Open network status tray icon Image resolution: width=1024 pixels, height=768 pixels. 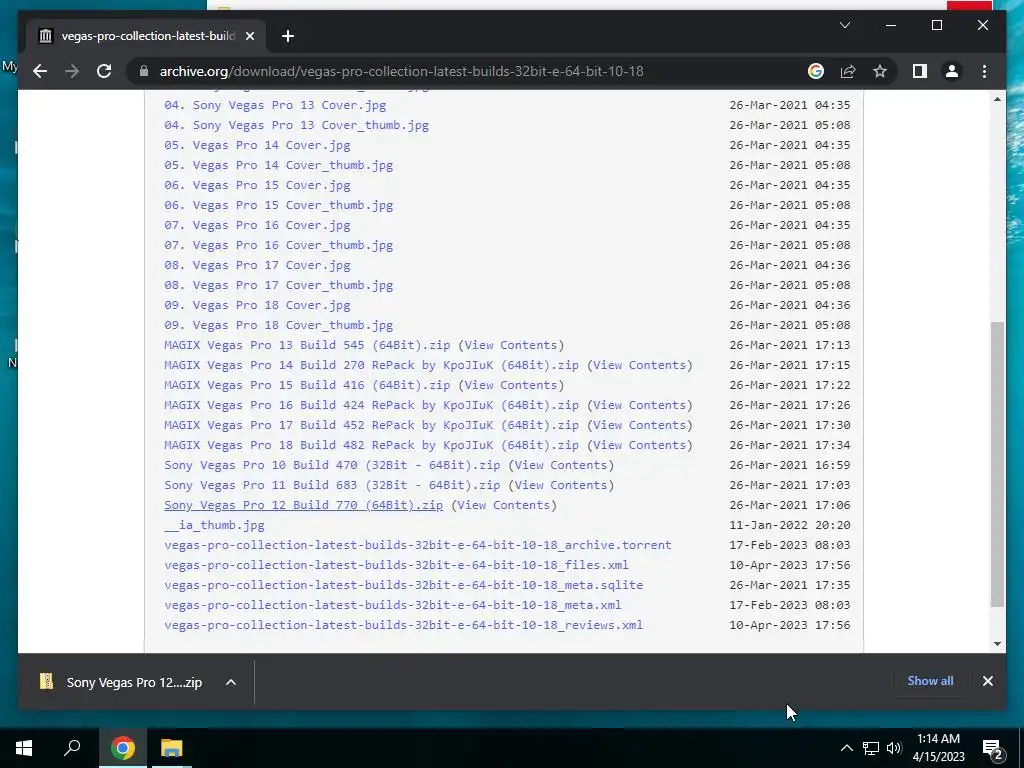click(871, 748)
